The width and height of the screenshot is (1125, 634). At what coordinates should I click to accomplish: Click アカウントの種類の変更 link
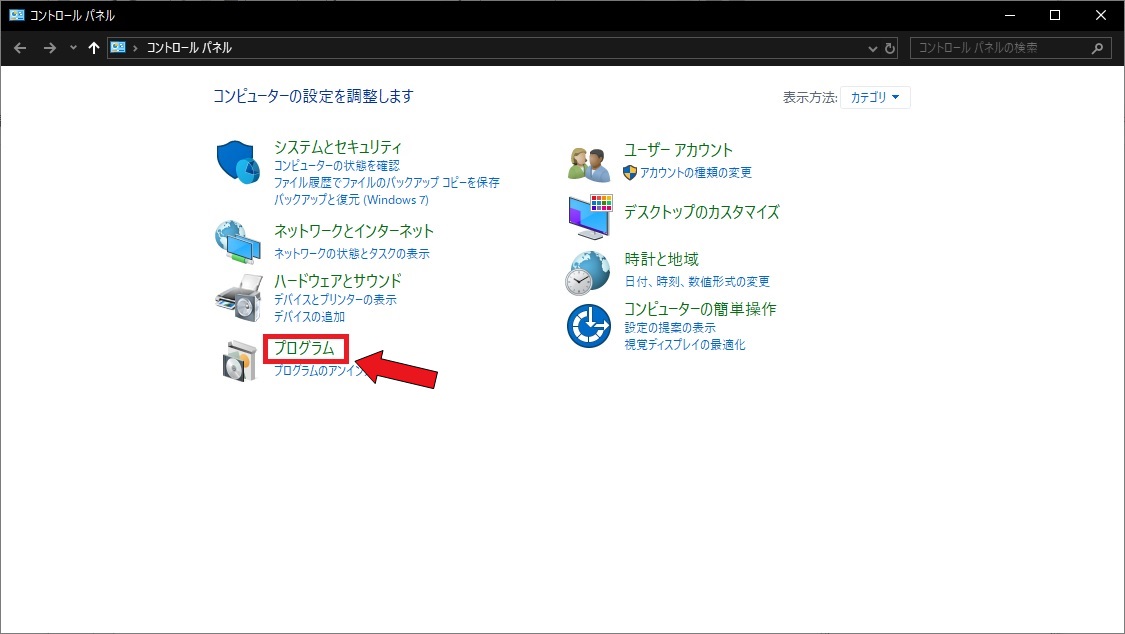pos(698,172)
